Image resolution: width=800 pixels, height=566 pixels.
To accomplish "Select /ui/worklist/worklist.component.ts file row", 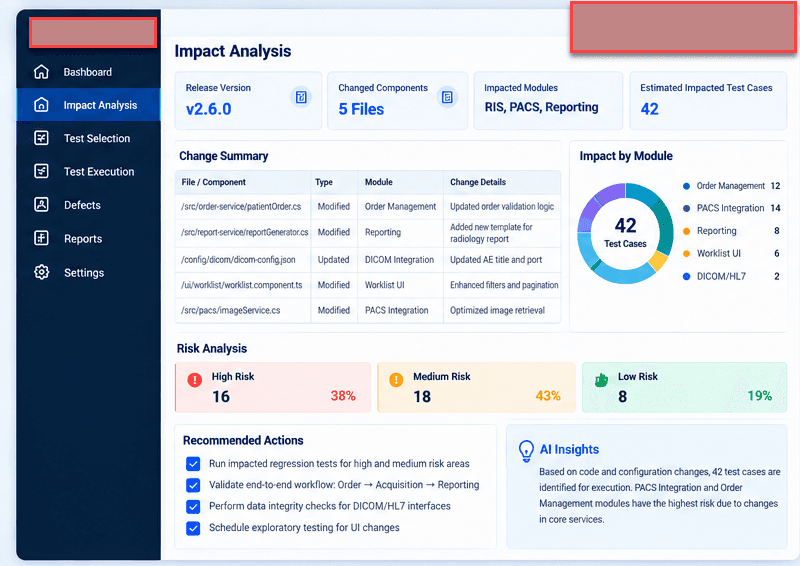I will click(368, 285).
